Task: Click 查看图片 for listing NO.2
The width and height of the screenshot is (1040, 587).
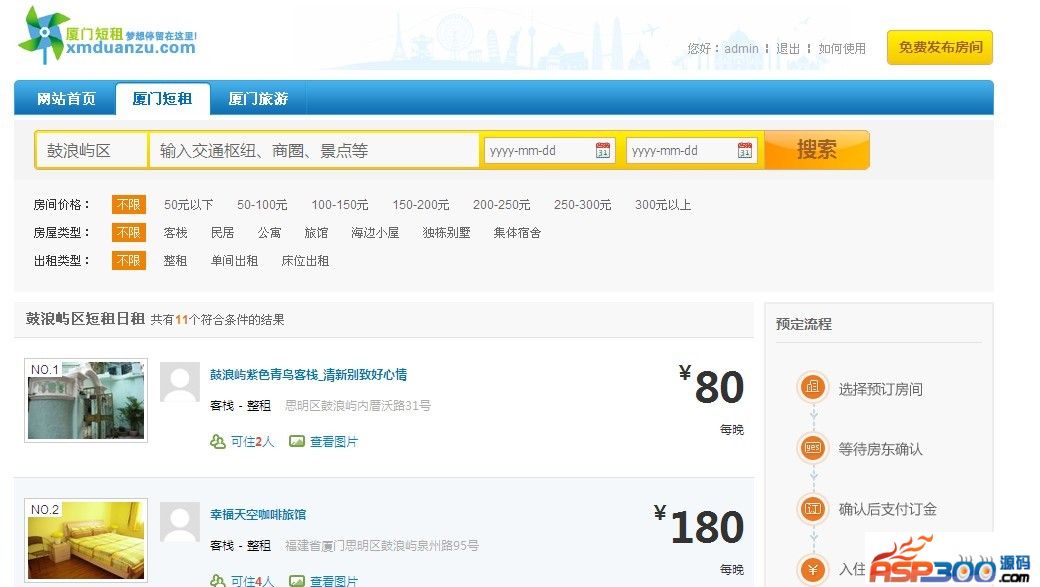Action: pos(334,581)
